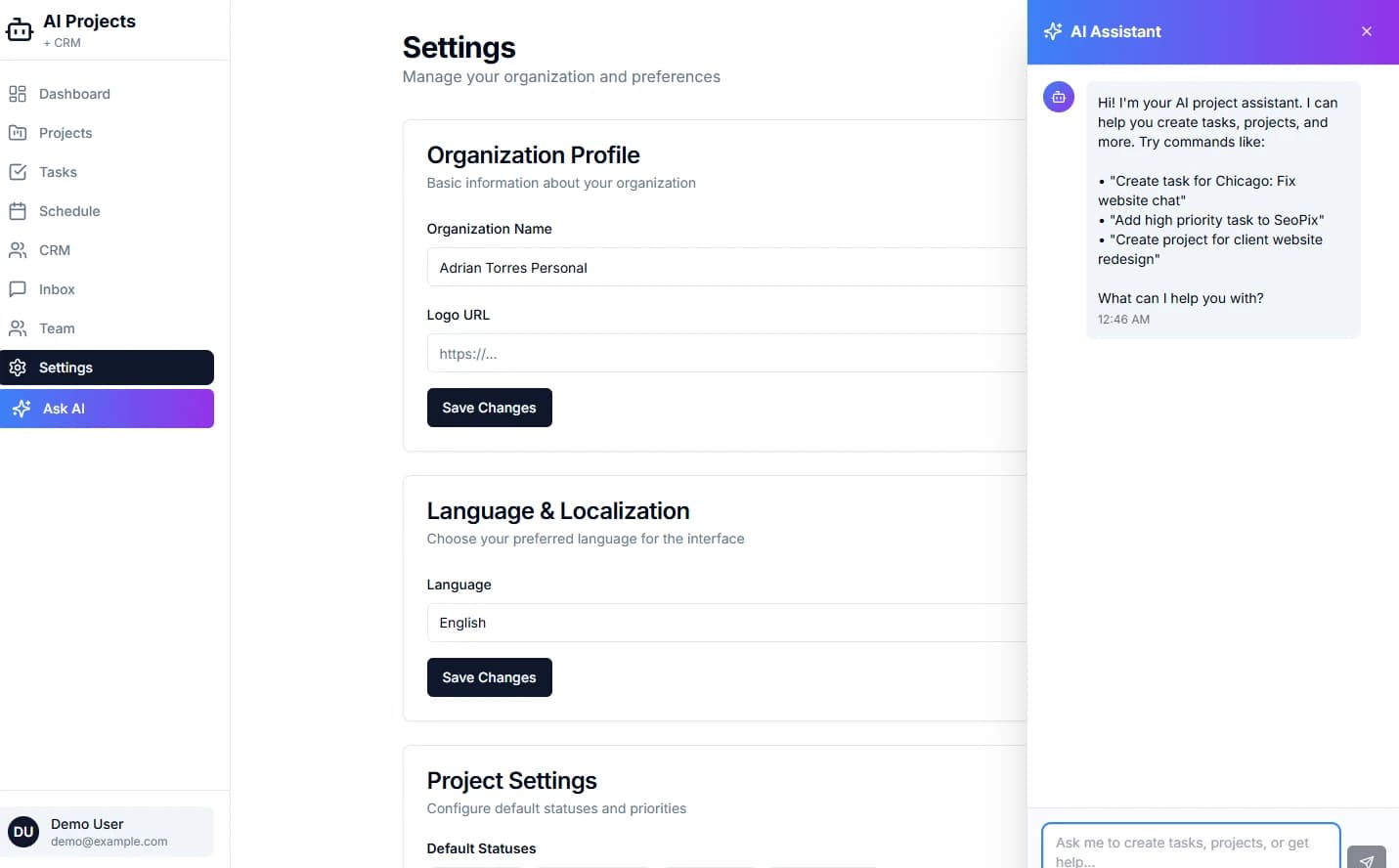Select Projects in the sidebar navigation
The width and height of the screenshot is (1399, 868).
[x=65, y=133]
